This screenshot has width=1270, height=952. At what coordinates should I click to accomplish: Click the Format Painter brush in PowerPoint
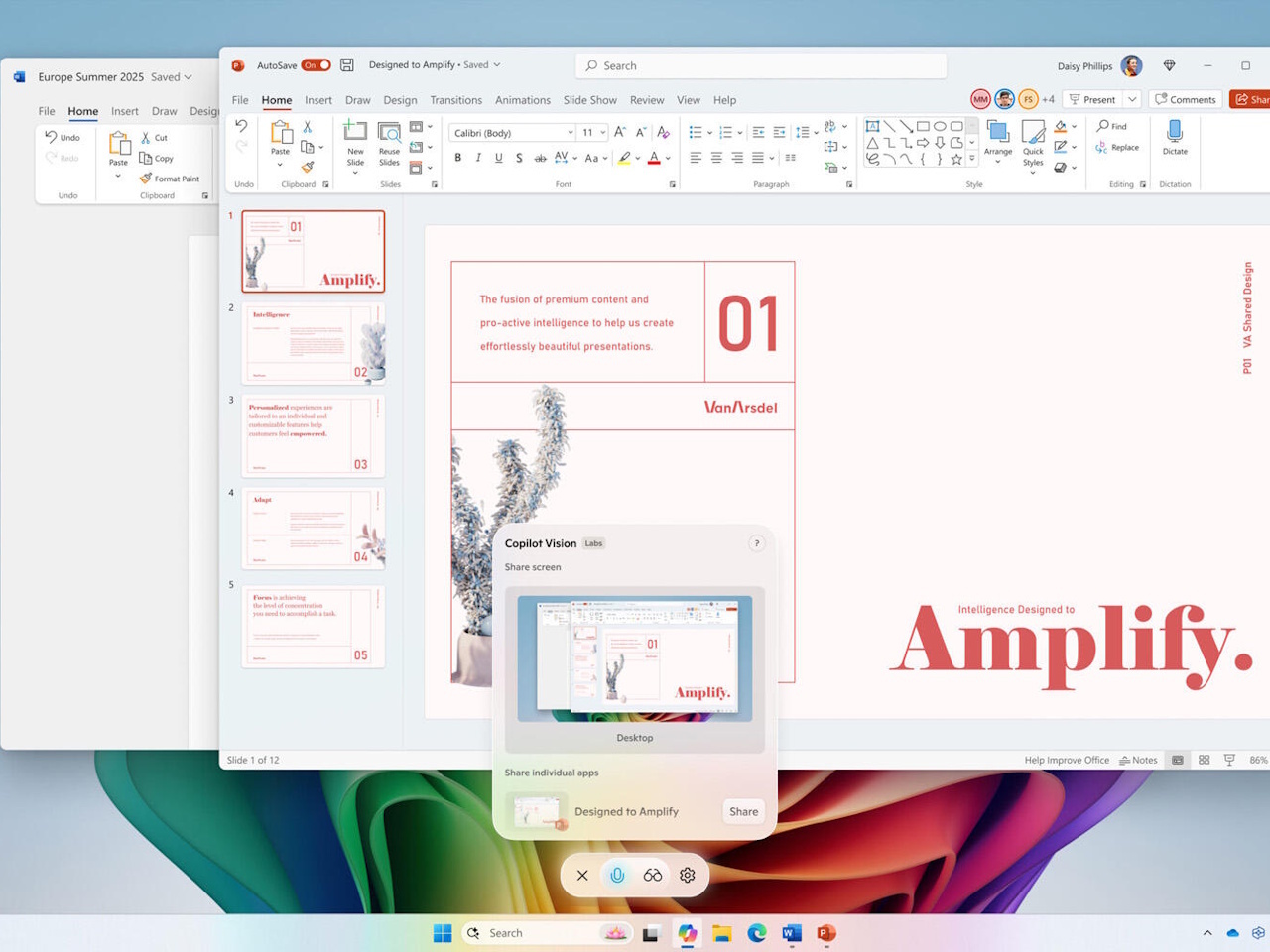point(308,167)
